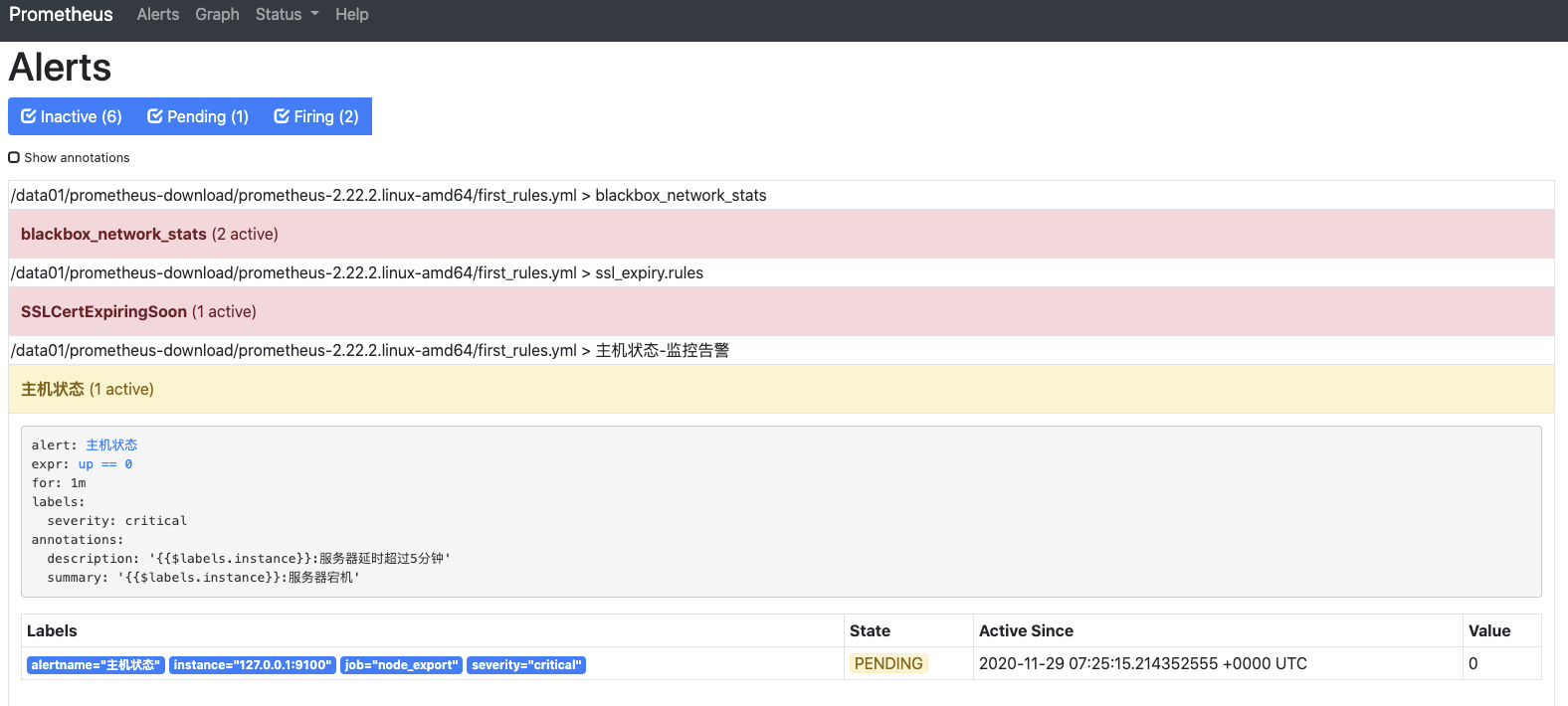1568x706 pixels.
Task: Click the Active Since timestamp cell
Action: coord(1142,663)
